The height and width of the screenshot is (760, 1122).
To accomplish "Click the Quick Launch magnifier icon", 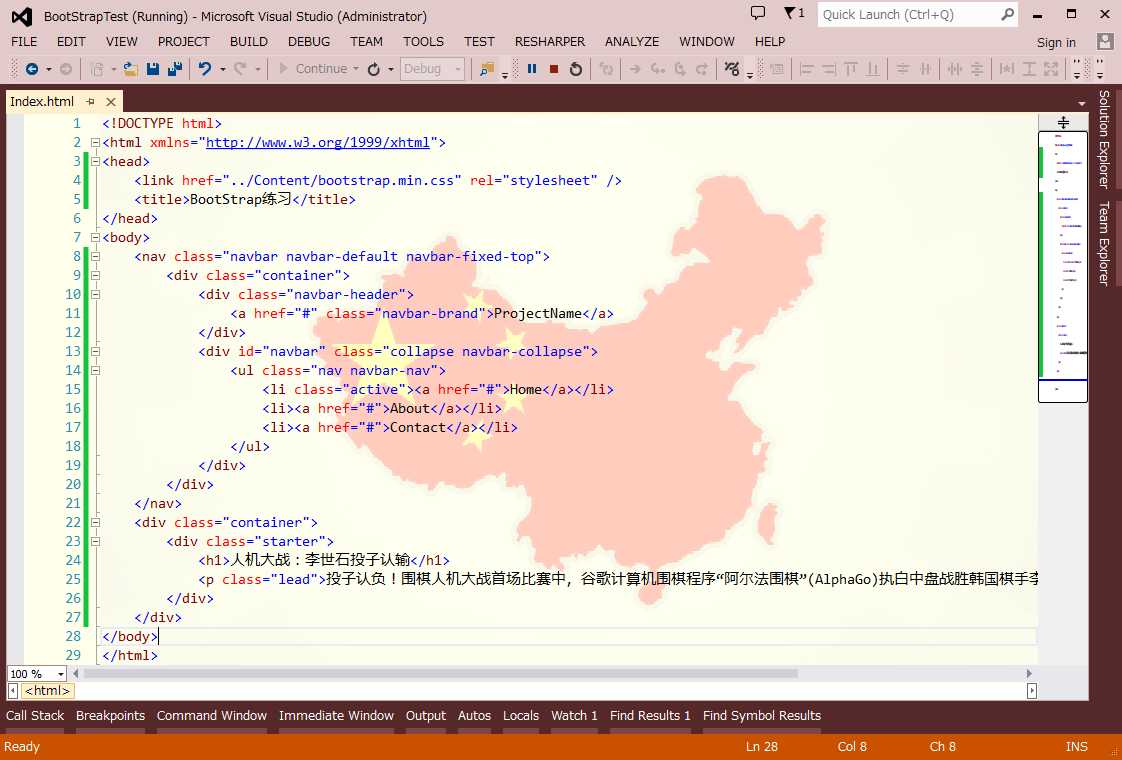I will pyautogui.click(x=1007, y=14).
